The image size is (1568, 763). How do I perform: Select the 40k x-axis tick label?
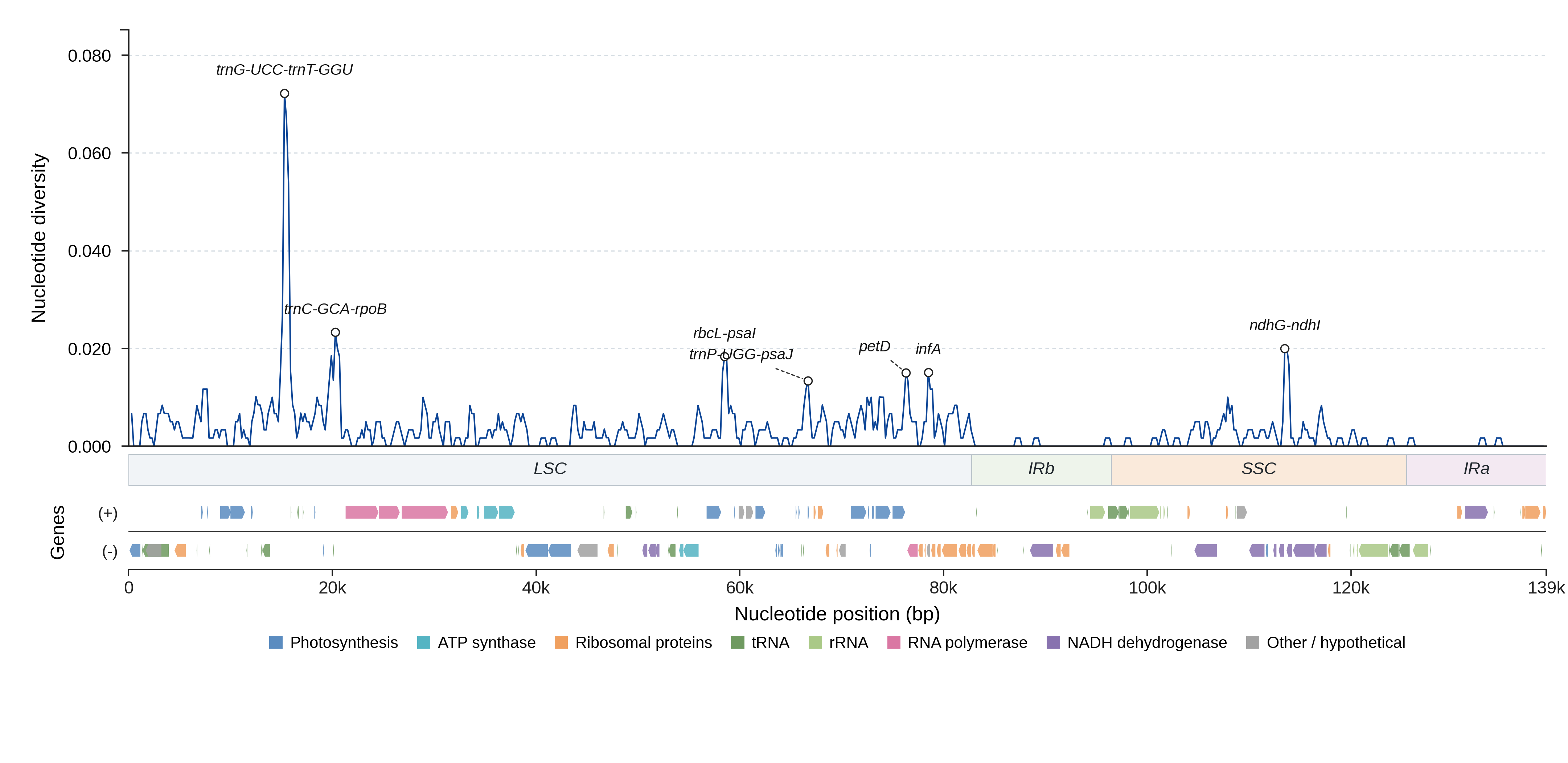tap(535, 588)
